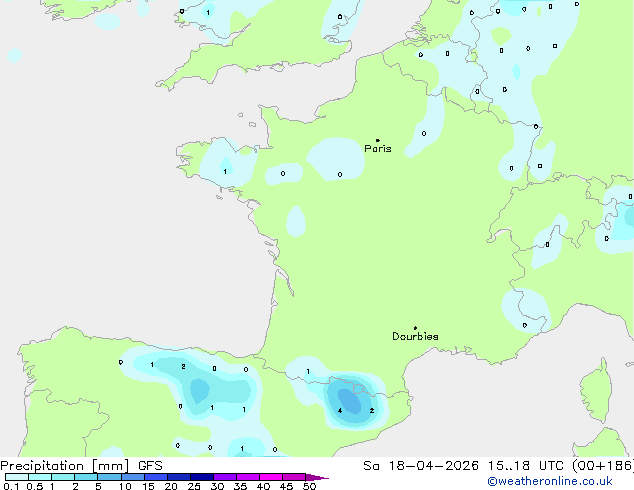This screenshot has width=634, height=490.
Task: Pick the 45 mm legend color swatch
Action: [x=294, y=477]
